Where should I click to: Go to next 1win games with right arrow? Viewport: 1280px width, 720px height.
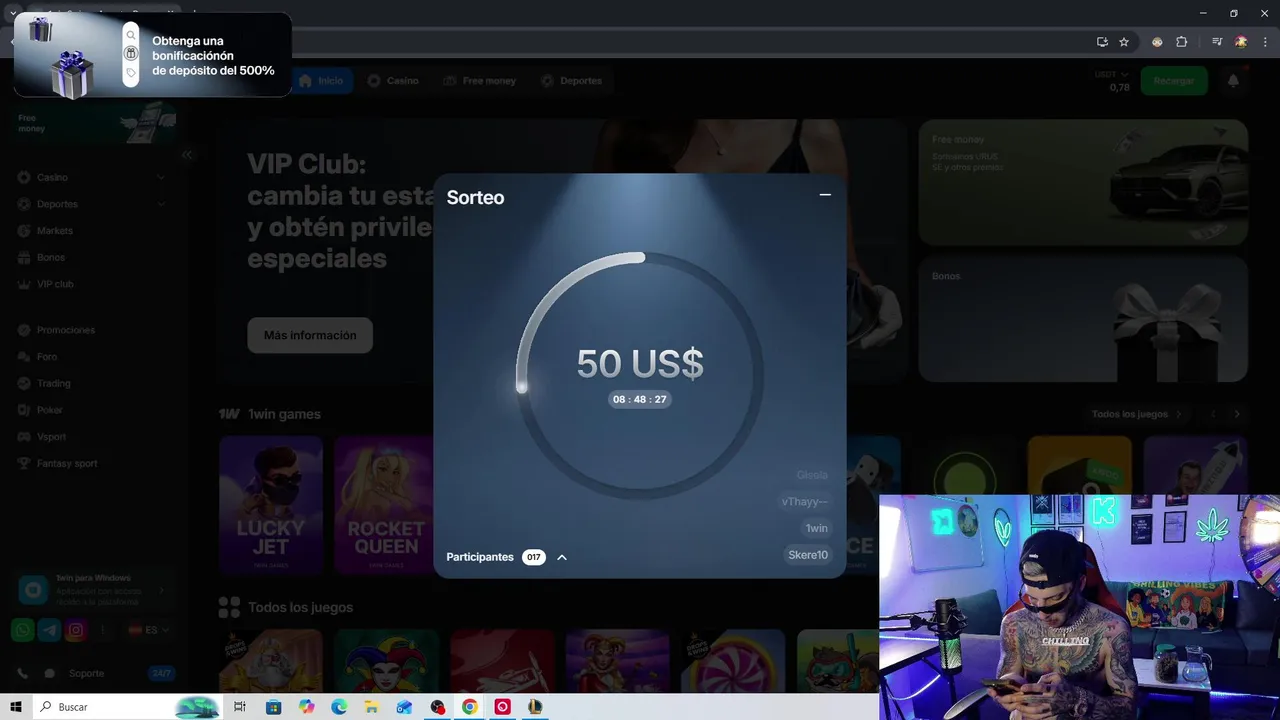[1237, 414]
